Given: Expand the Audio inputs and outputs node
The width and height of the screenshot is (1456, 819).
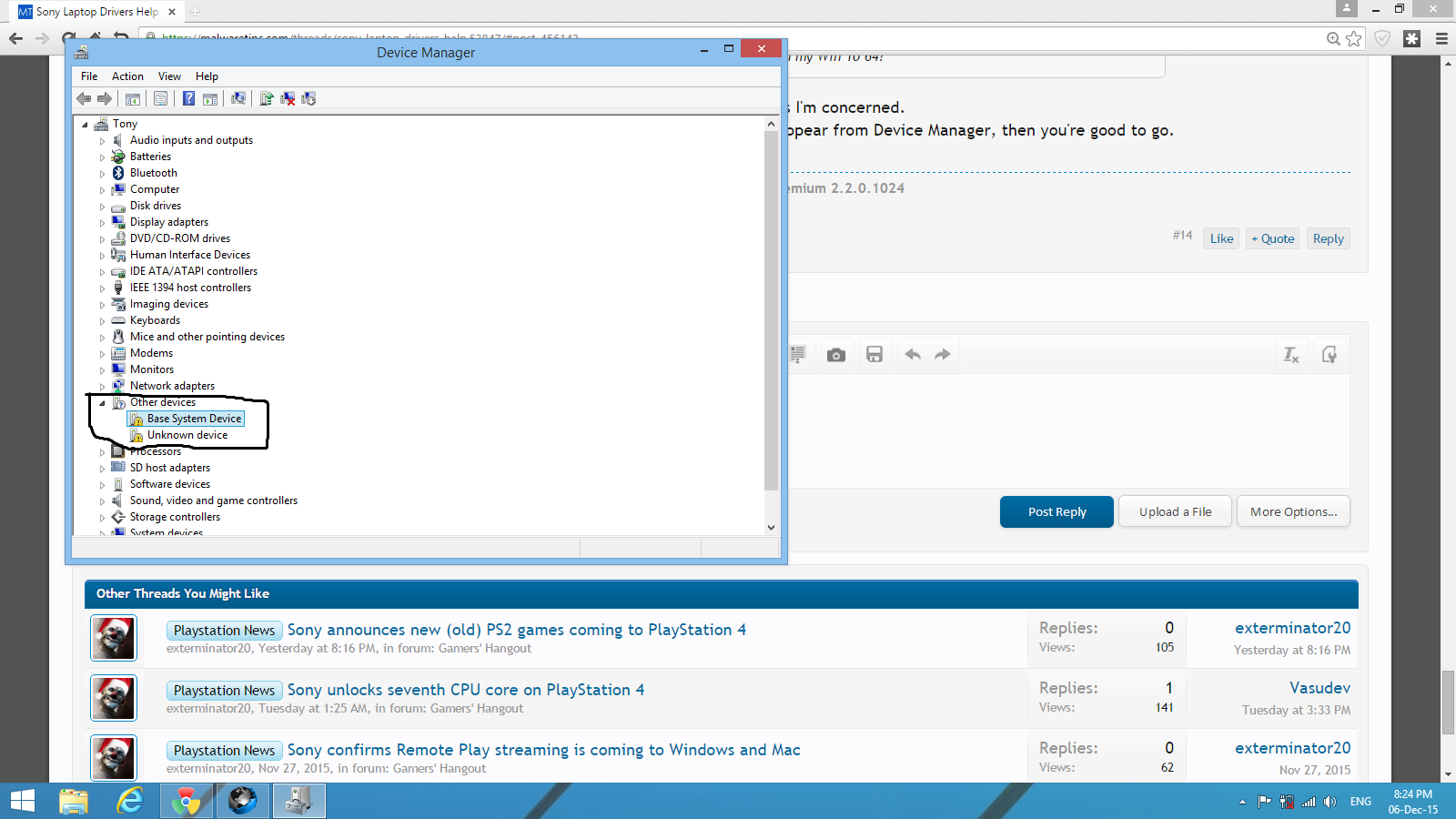Looking at the screenshot, I should click(102, 141).
